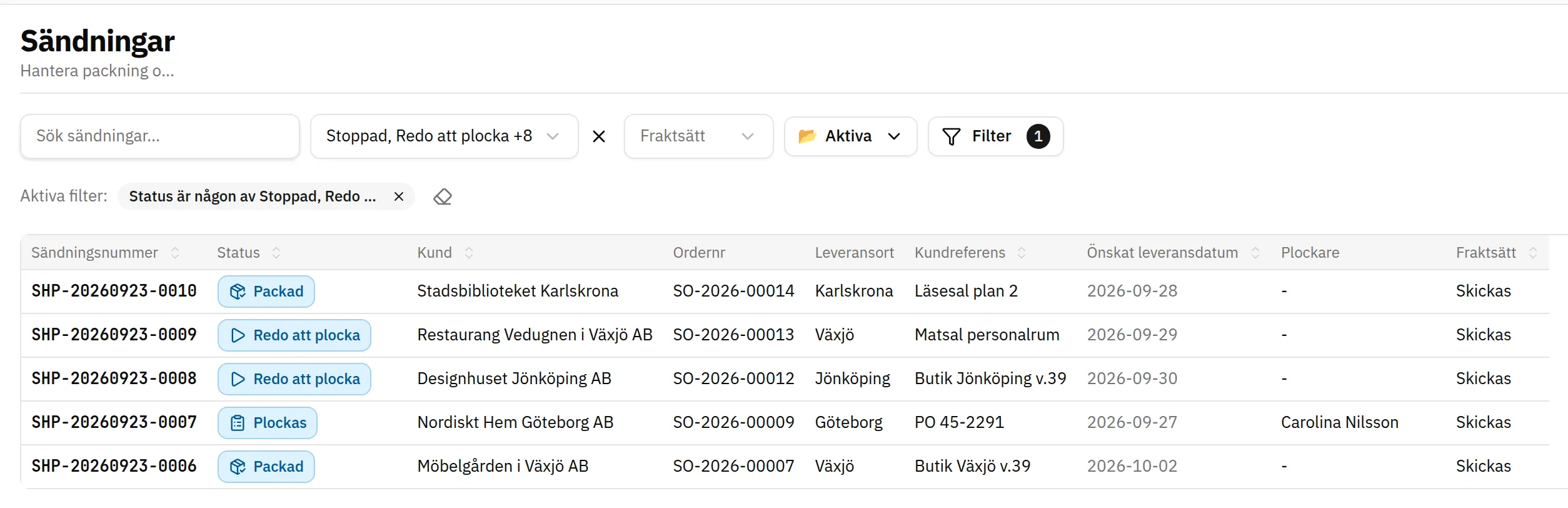1568x508 pixels.
Task: Open shipment SHP-20260923-0008
Action: (x=114, y=378)
